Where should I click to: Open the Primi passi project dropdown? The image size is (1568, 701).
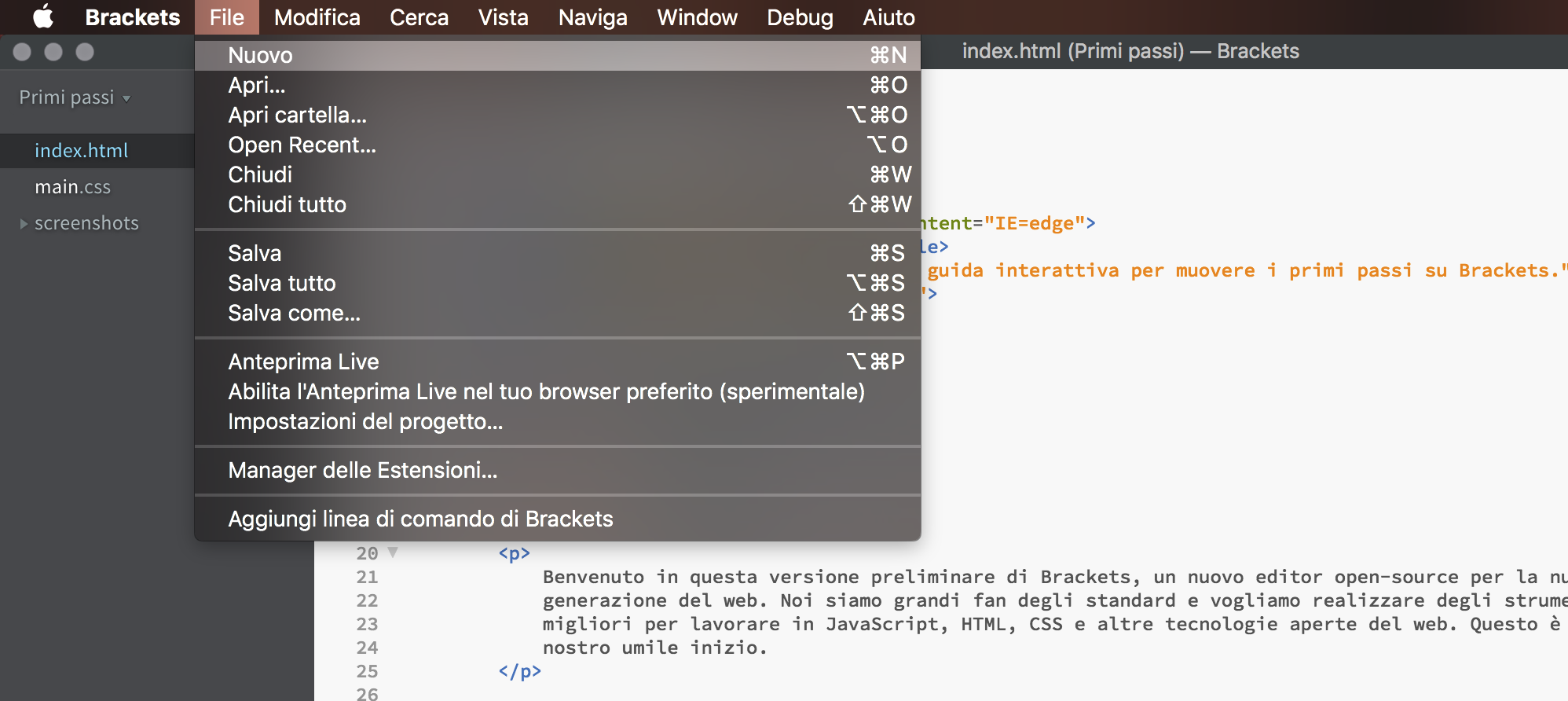pos(75,97)
